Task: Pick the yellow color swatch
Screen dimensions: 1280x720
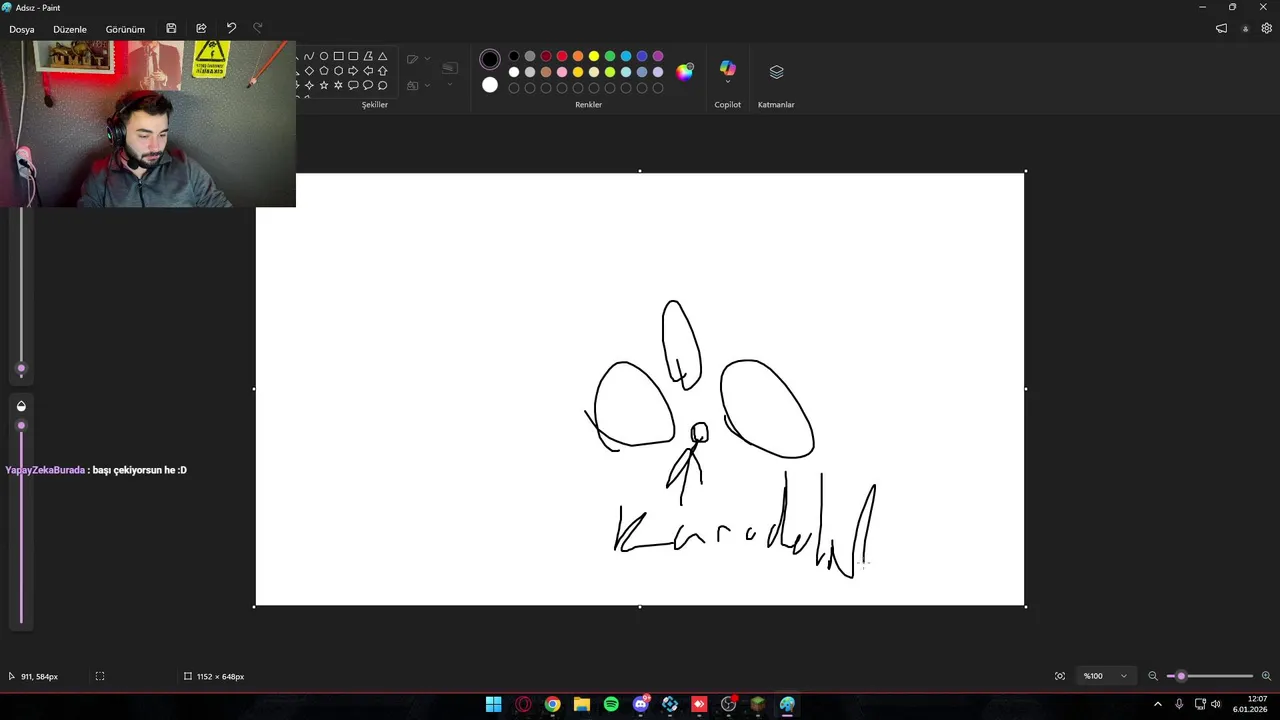Action: click(594, 56)
